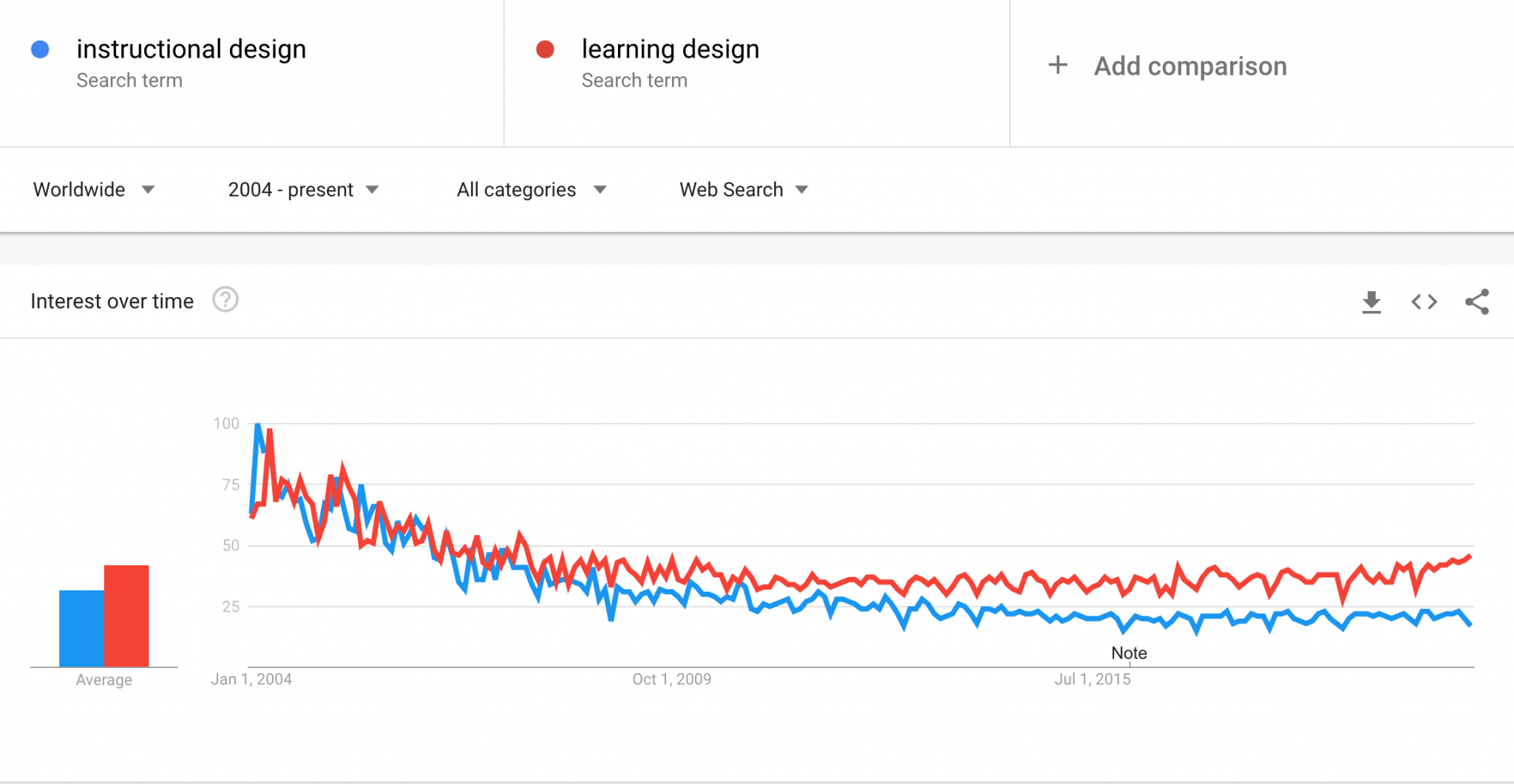Download the Interest over time data as CSV
This screenshot has height=784, width=1514.
[x=1371, y=301]
